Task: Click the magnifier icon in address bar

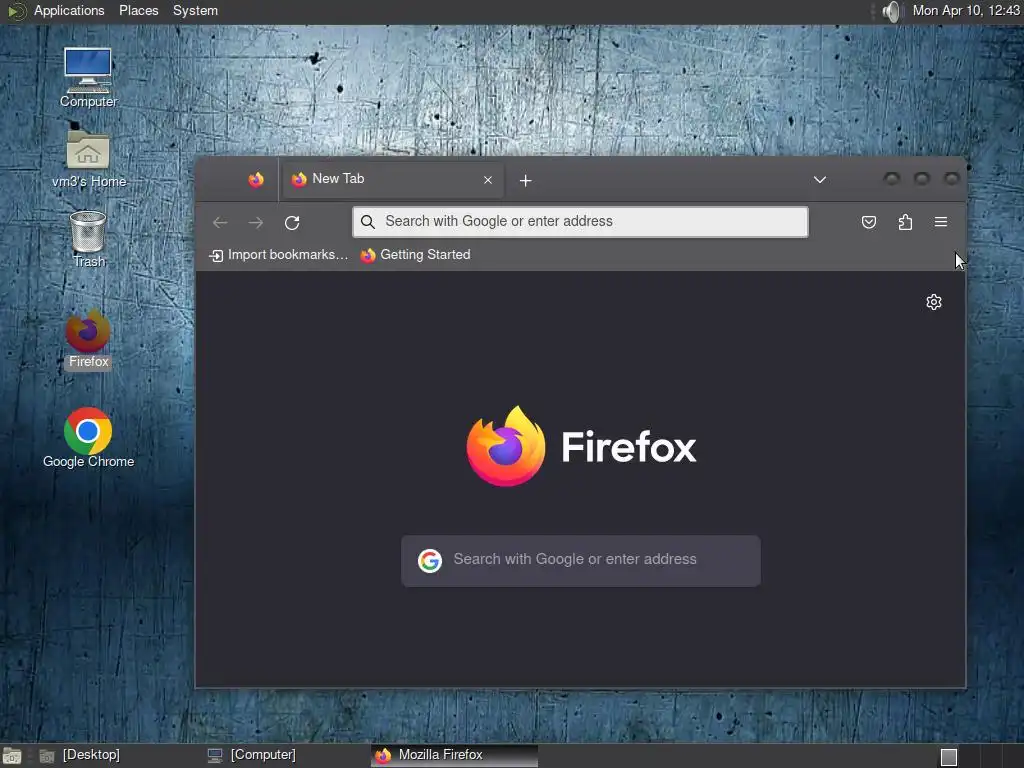Action: pyautogui.click(x=368, y=221)
